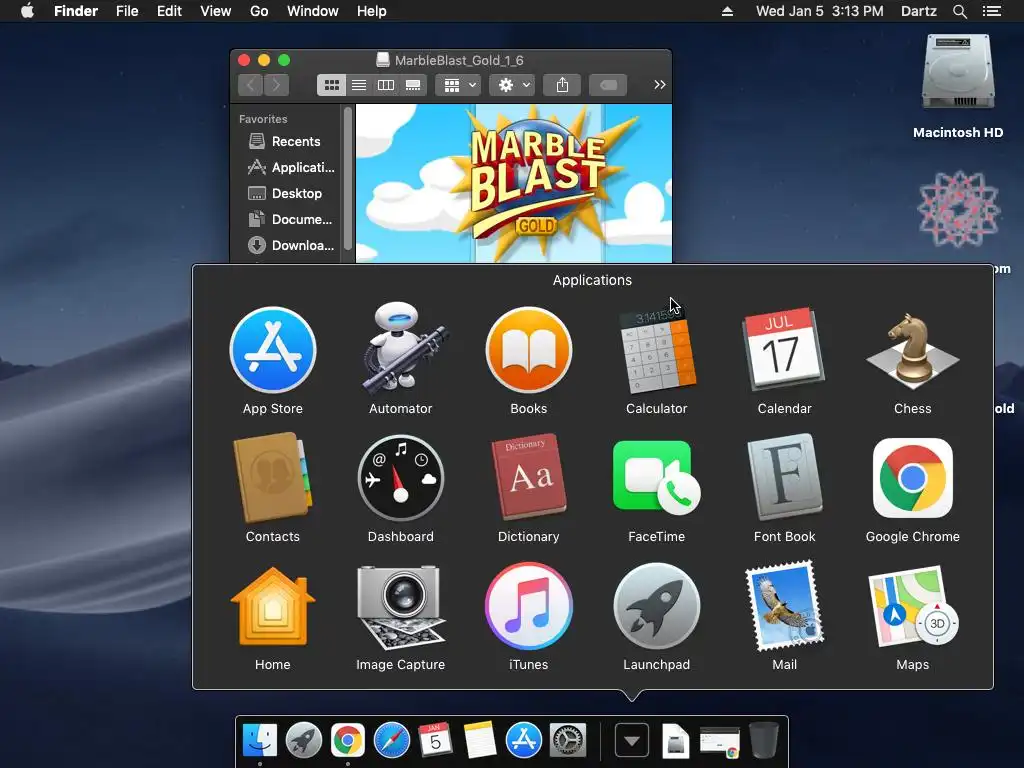This screenshot has height=768, width=1024.
Task: Open the Edit menu
Action: coord(169,11)
